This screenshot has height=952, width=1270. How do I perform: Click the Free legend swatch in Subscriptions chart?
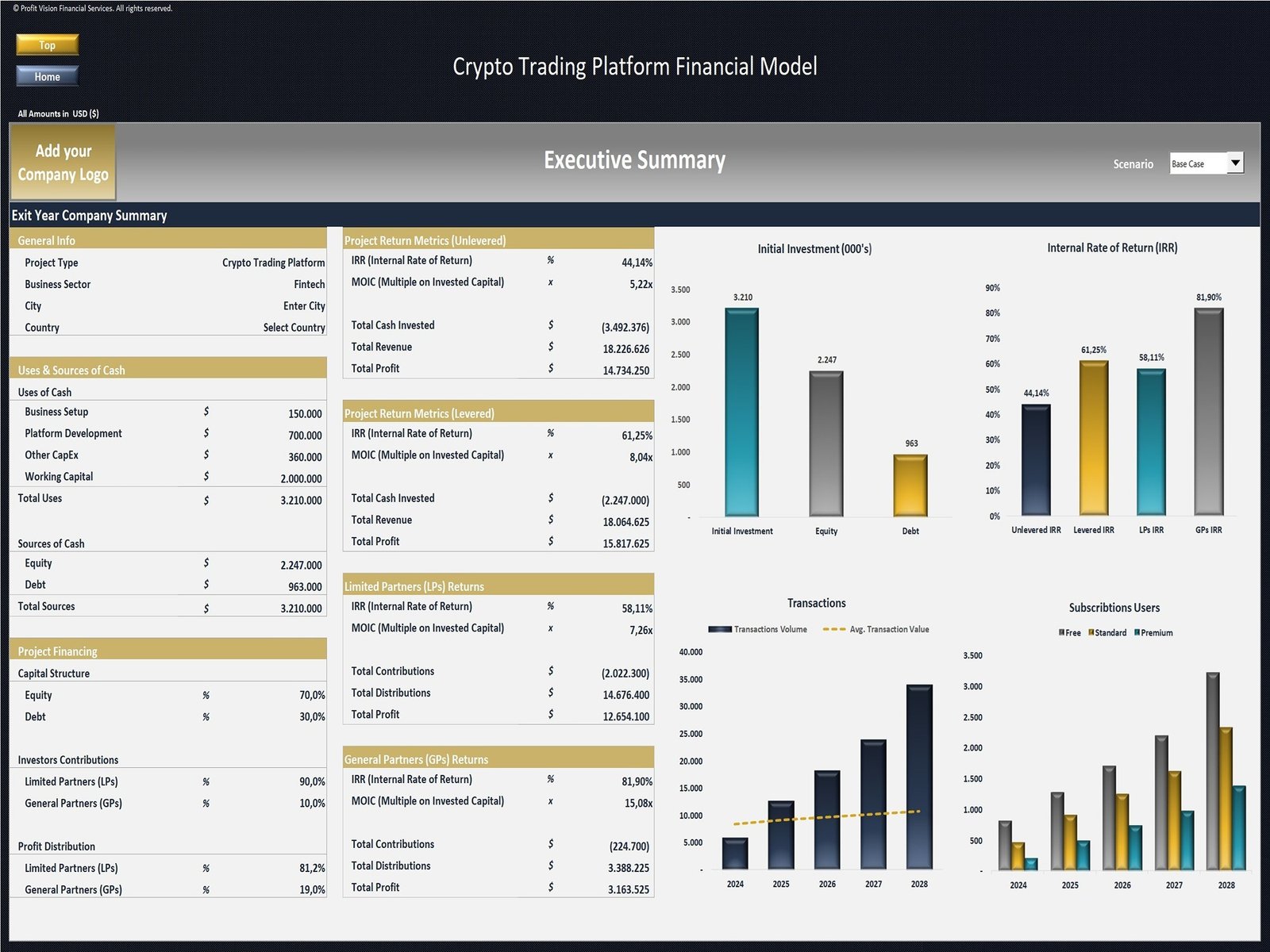[x=1062, y=633]
